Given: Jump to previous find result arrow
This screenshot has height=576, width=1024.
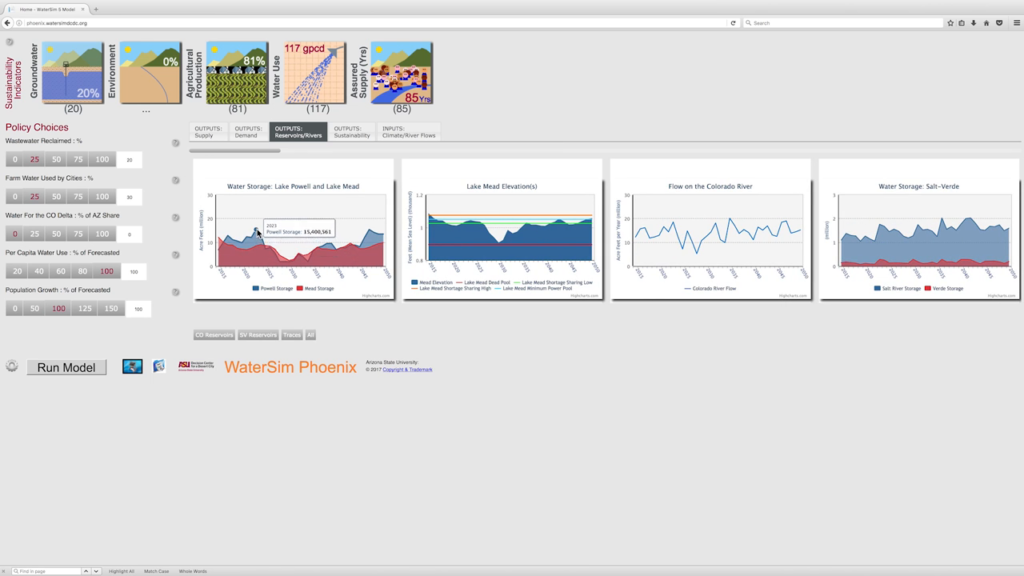Looking at the screenshot, I should point(86,571).
